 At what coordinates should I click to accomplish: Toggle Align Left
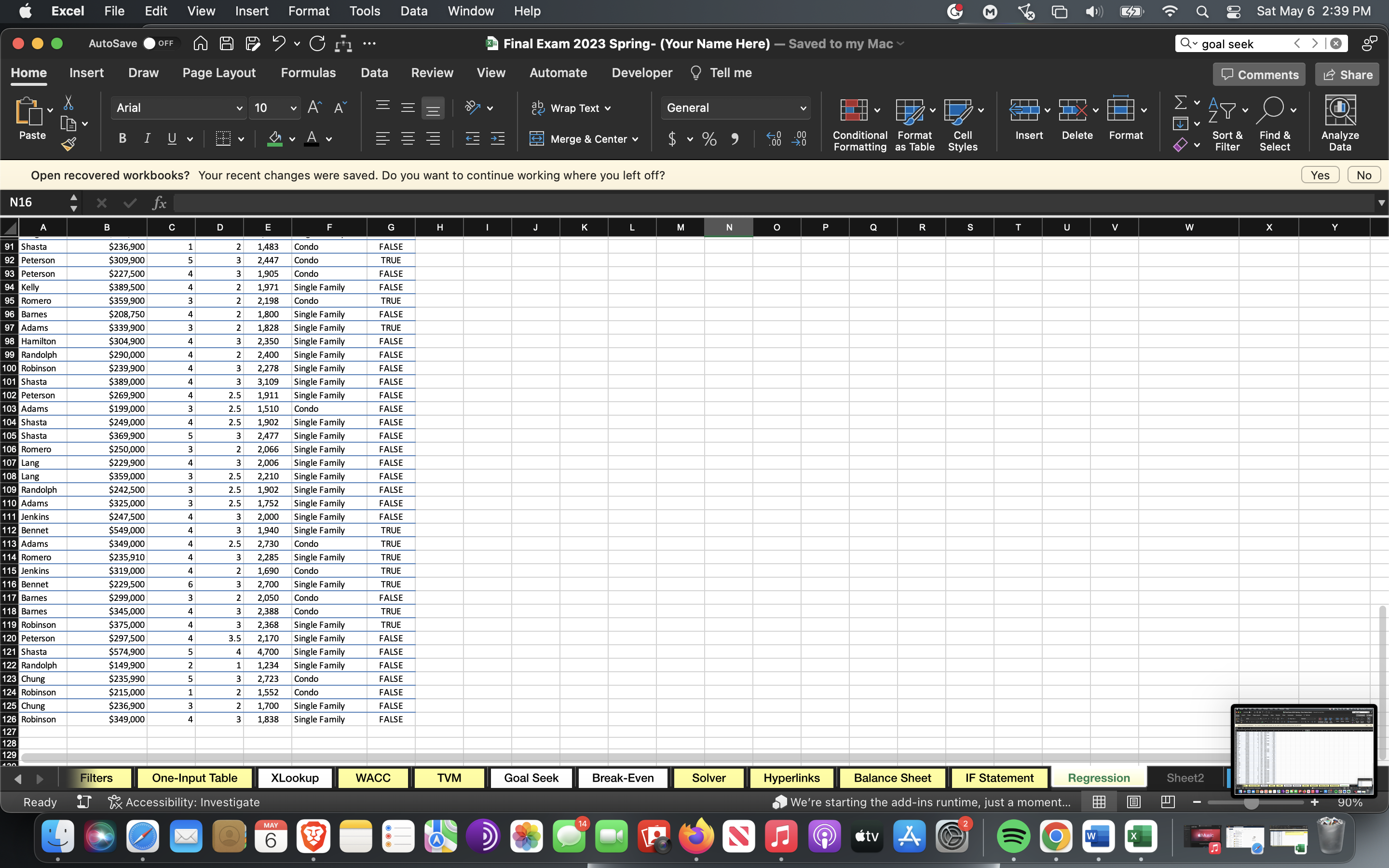coord(382,138)
